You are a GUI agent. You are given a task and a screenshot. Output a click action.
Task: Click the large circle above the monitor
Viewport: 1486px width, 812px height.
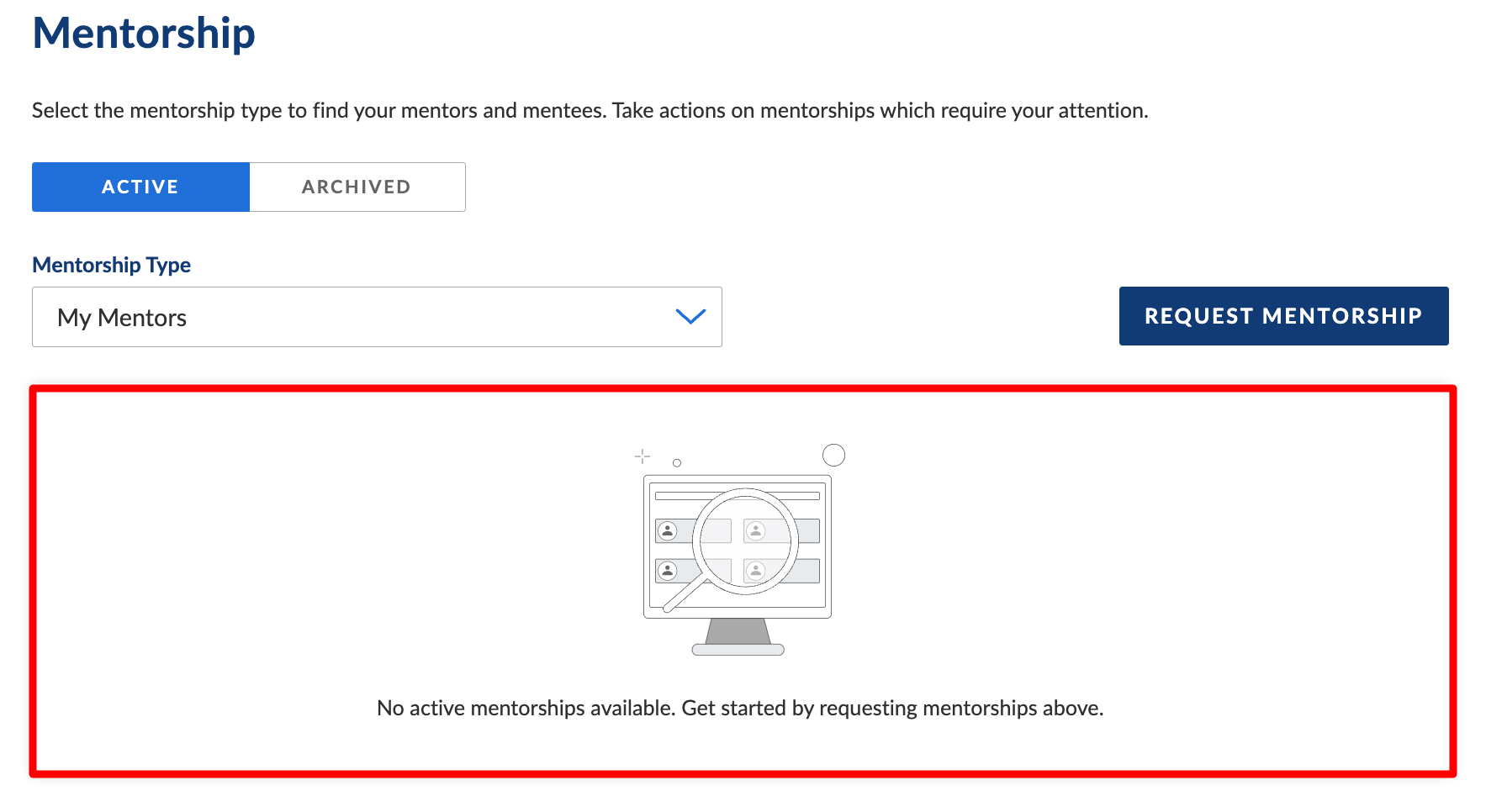click(833, 455)
